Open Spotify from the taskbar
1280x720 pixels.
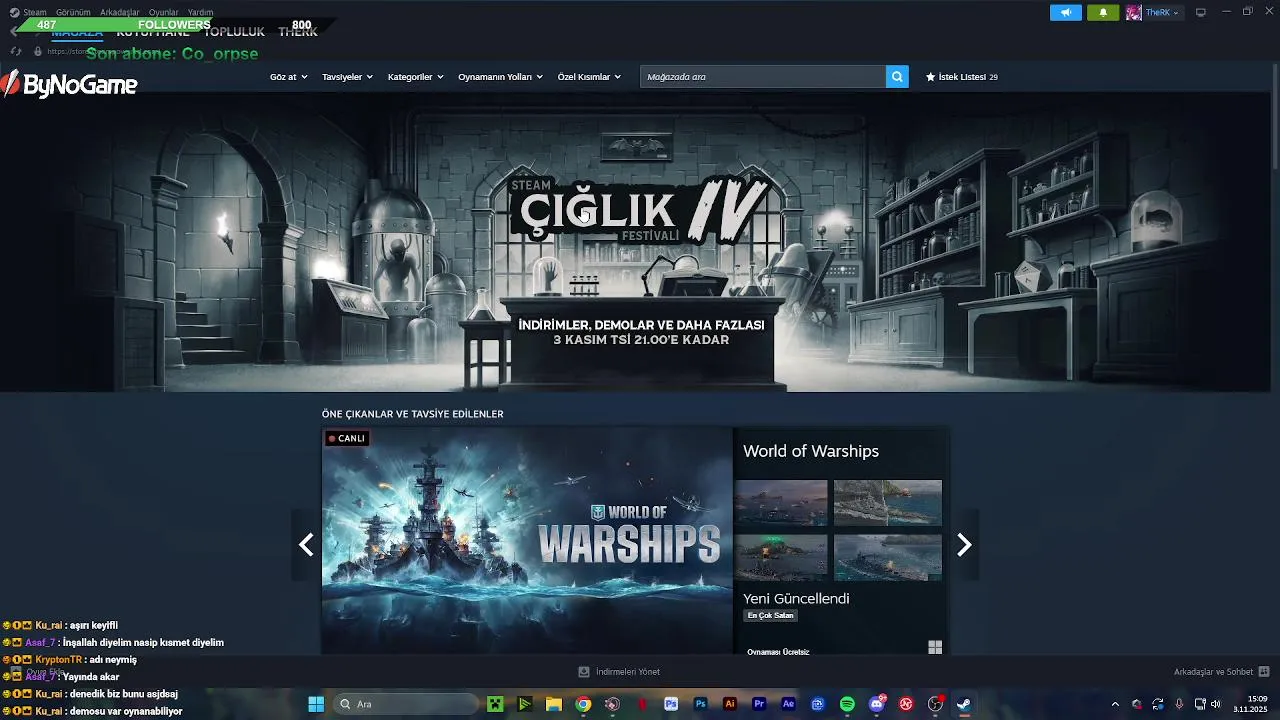point(847,704)
